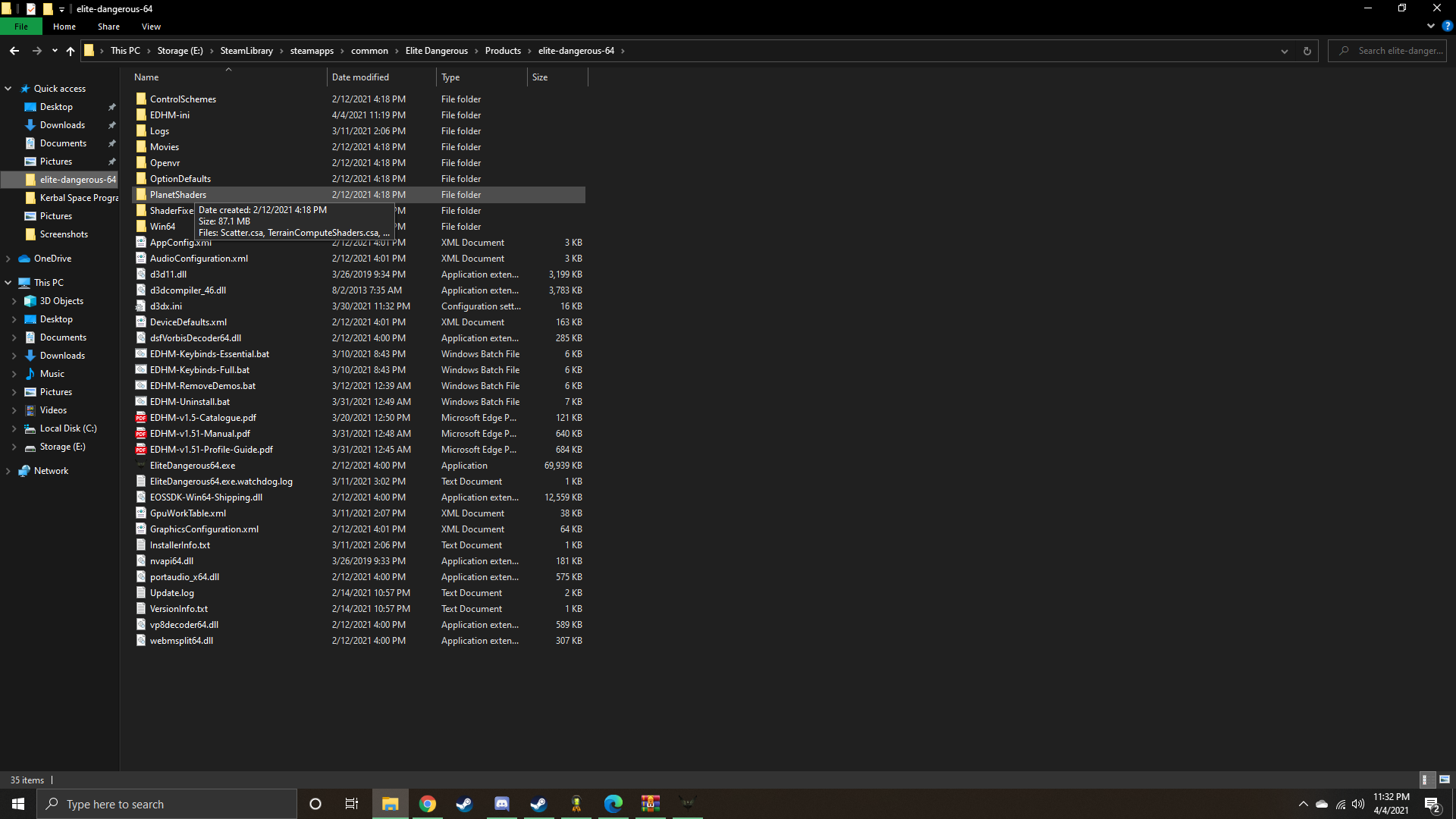Select the EDHM-v1.5-Catalogue.pdf icon
The width and height of the screenshot is (1456, 819).
click(141, 418)
